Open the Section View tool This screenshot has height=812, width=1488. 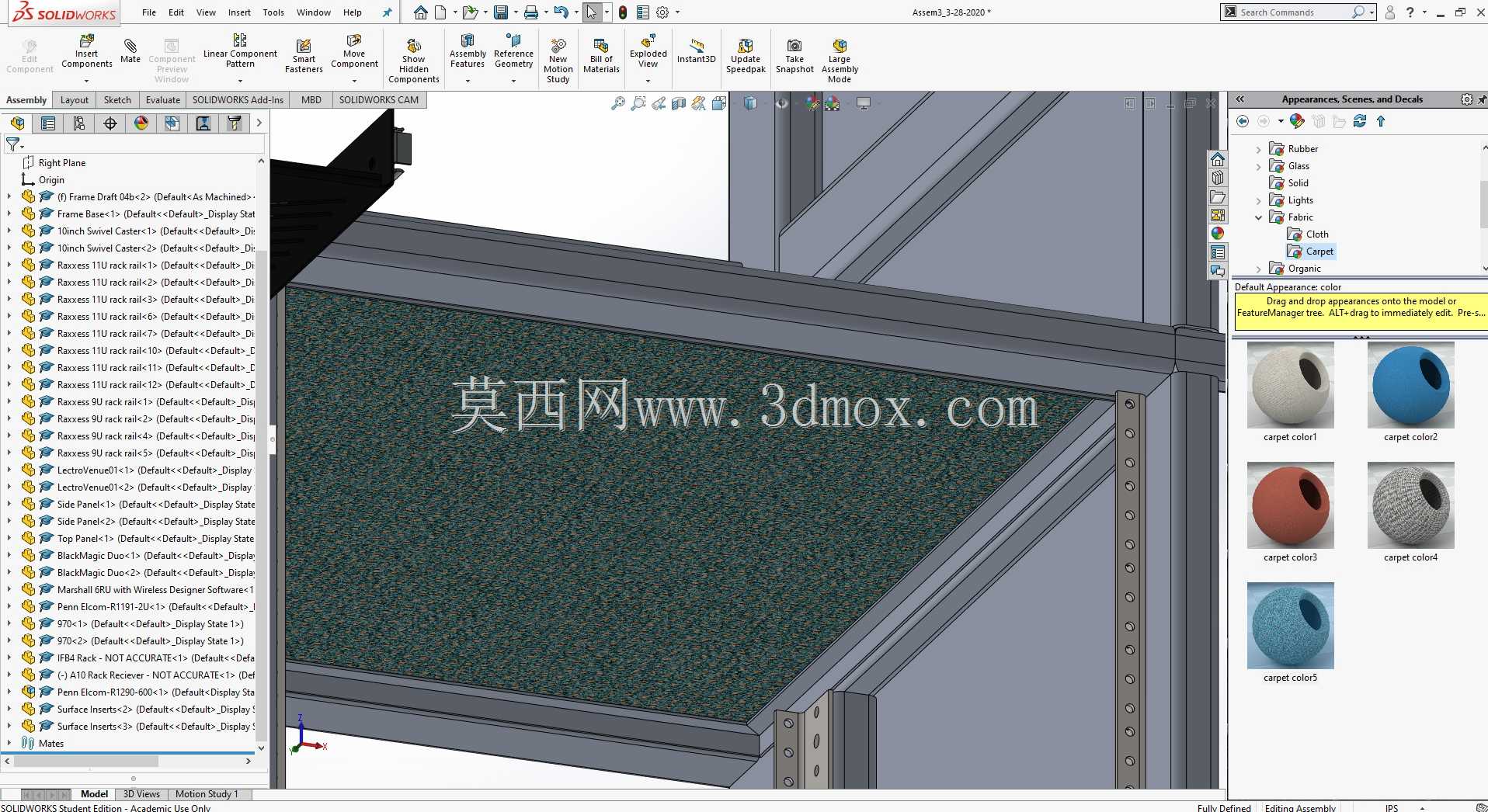click(x=679, y=103)
